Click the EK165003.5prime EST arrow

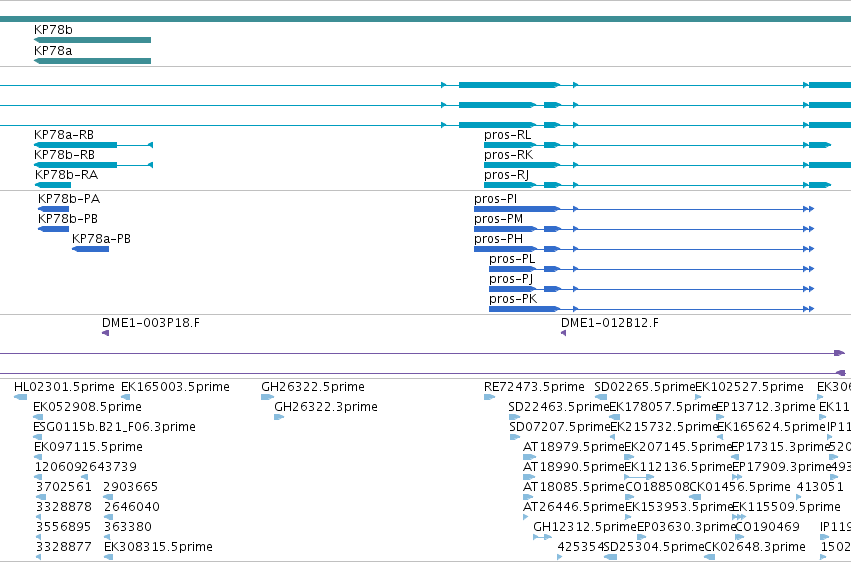[125, 397]
